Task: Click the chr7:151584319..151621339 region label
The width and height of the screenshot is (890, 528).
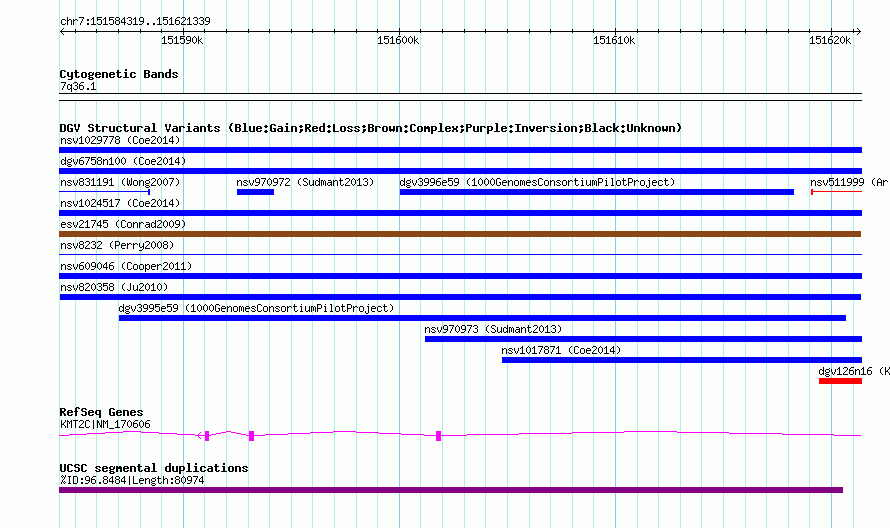Action: 135,22
